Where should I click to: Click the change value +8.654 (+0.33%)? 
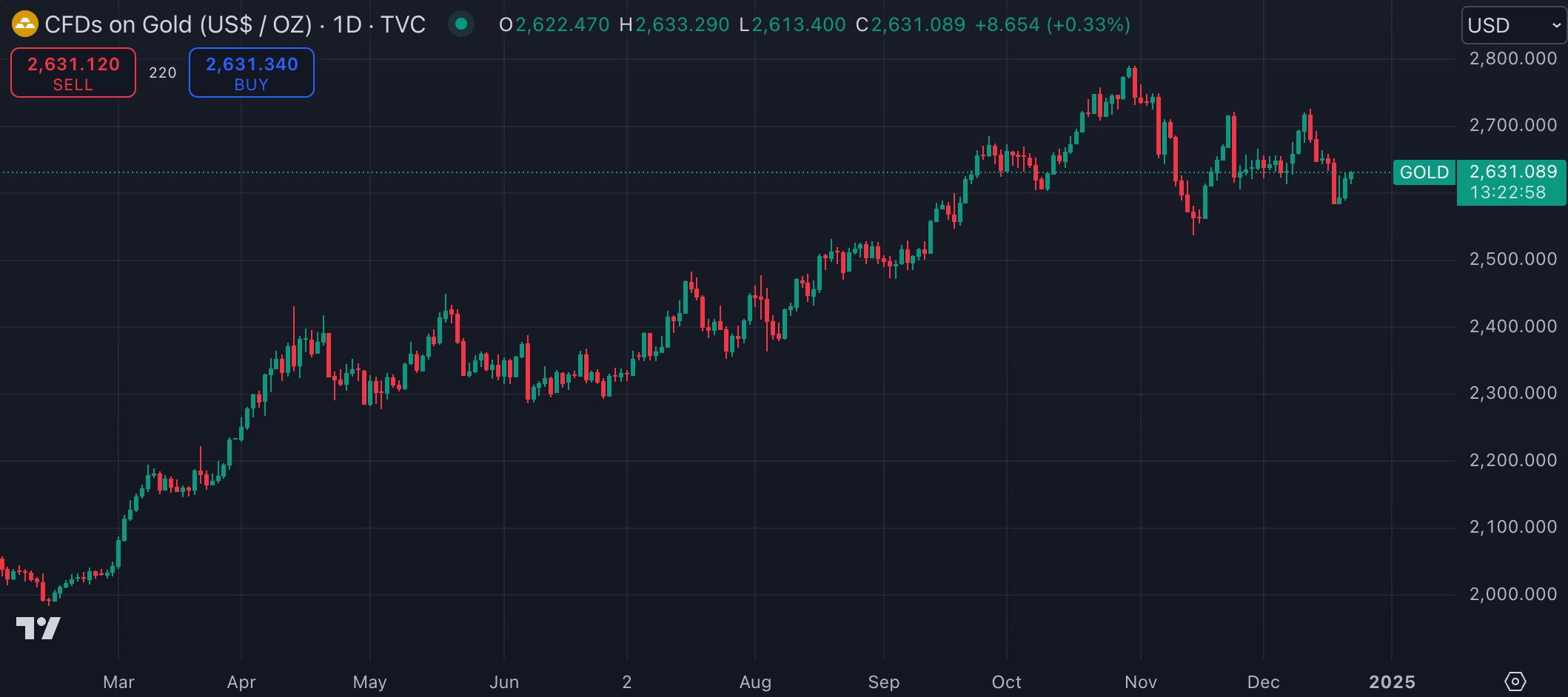point(1053,24)
